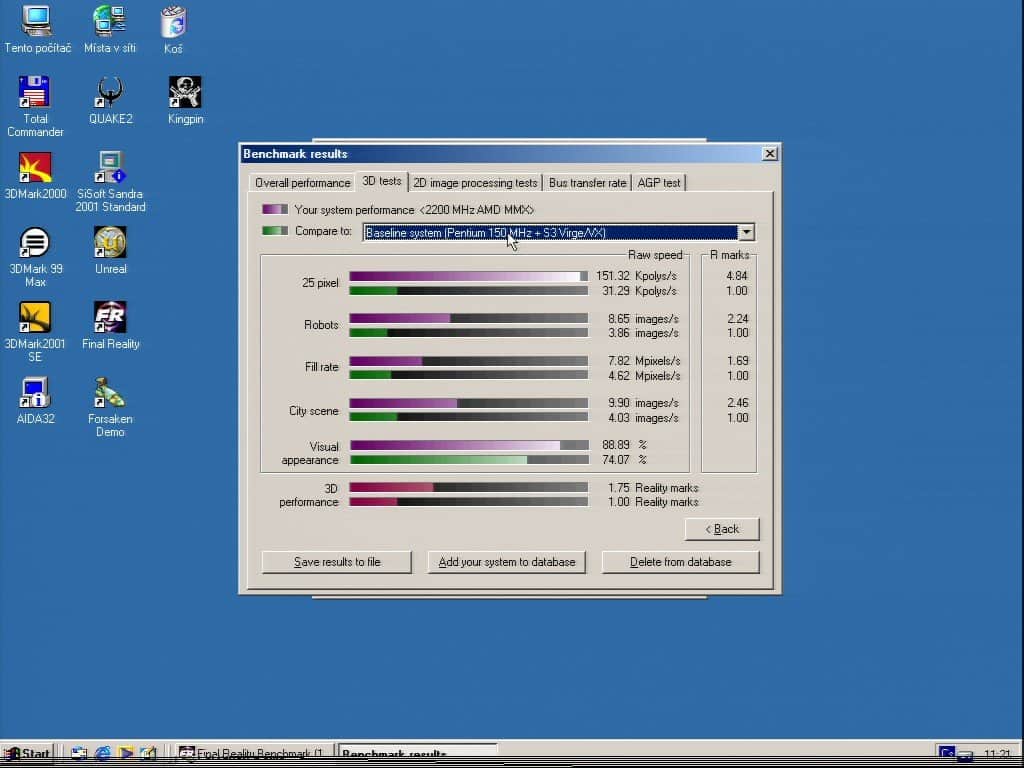Open the AIDA32 desktop icon
Screen dimensions: 1024x768
coord(35,393)
